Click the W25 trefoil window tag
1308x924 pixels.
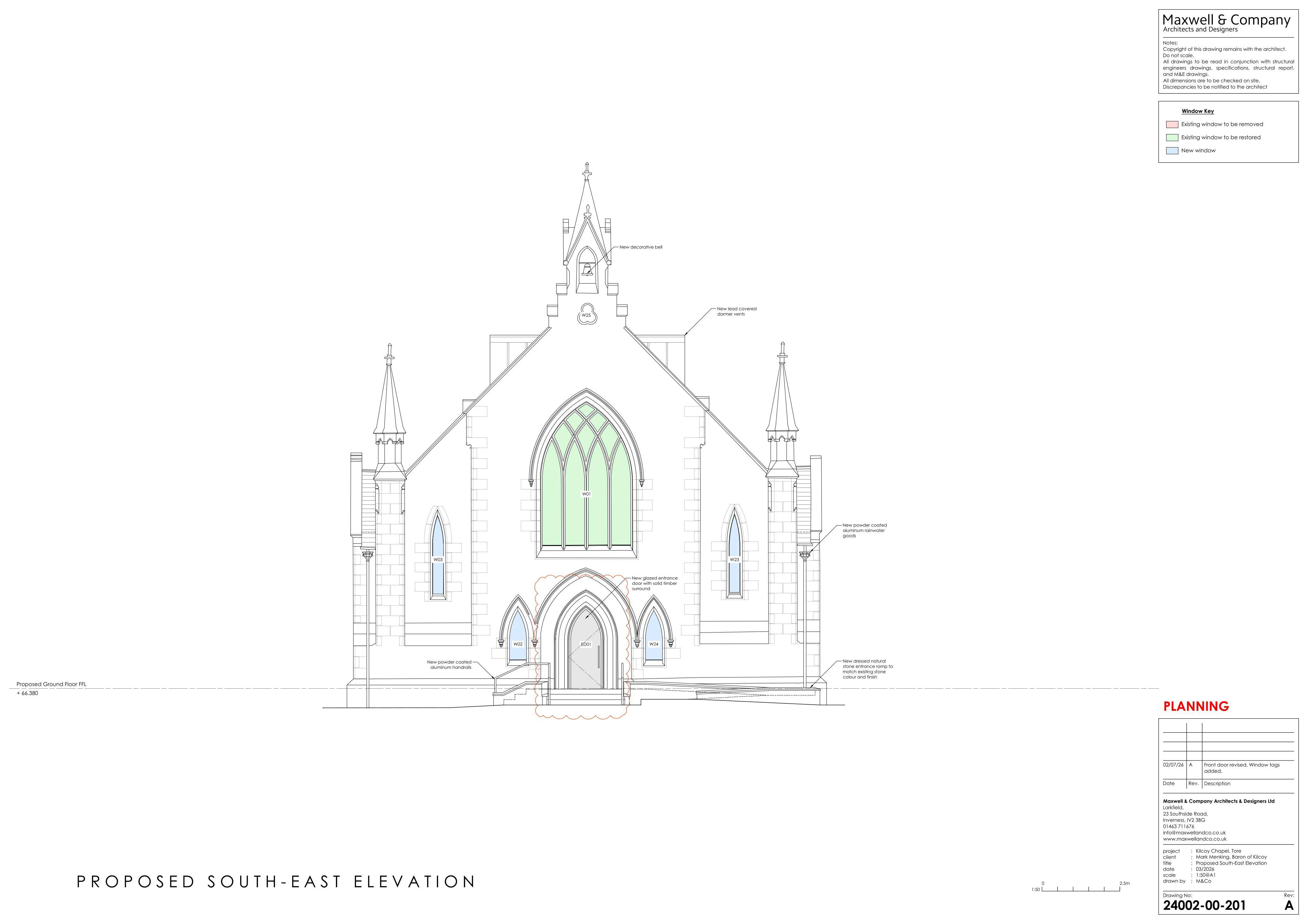586,315
